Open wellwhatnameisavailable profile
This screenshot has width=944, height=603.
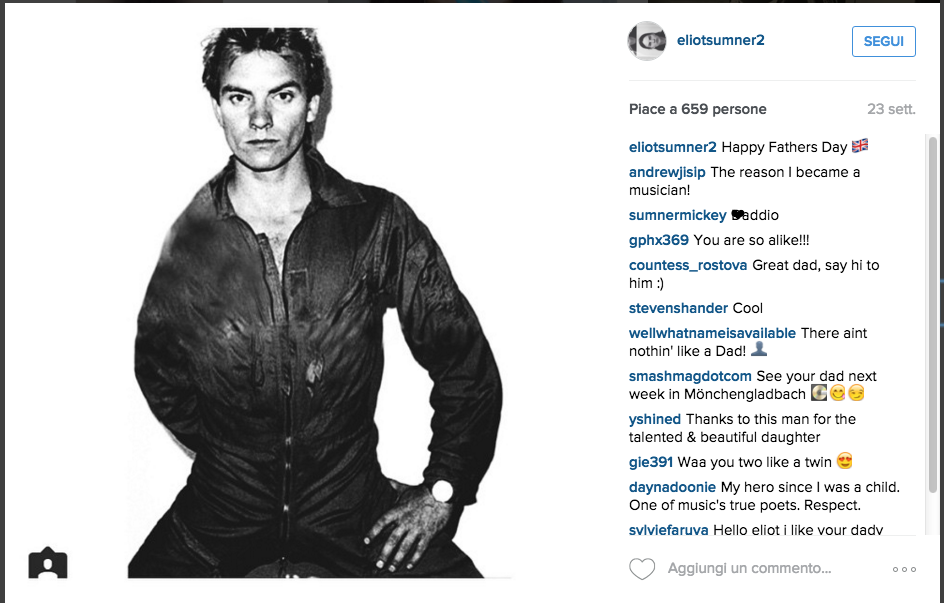(x=712, y=333)
